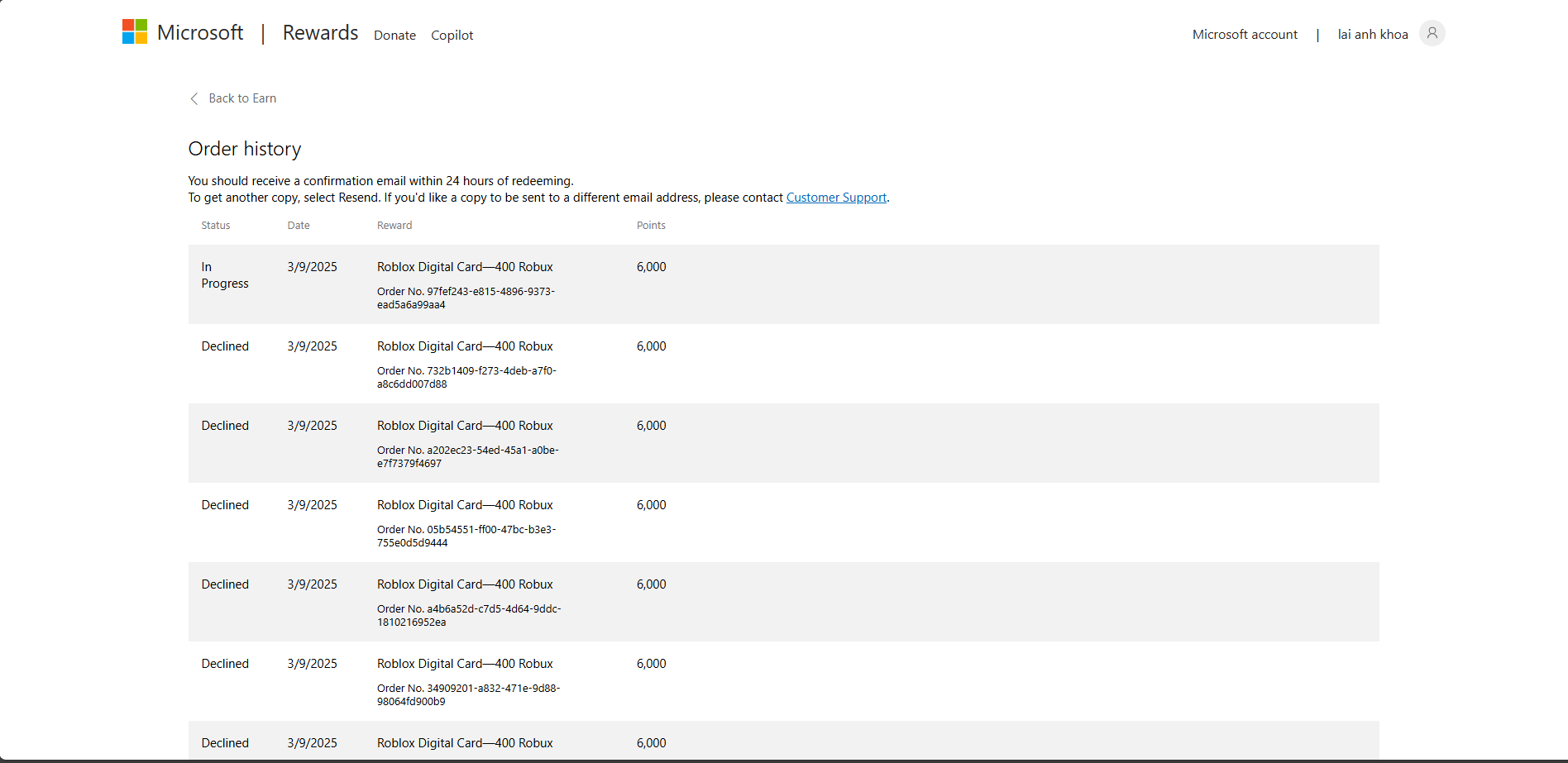1568x763 pixels.
Task: Click the Reward column header
Action: (394, 225)
